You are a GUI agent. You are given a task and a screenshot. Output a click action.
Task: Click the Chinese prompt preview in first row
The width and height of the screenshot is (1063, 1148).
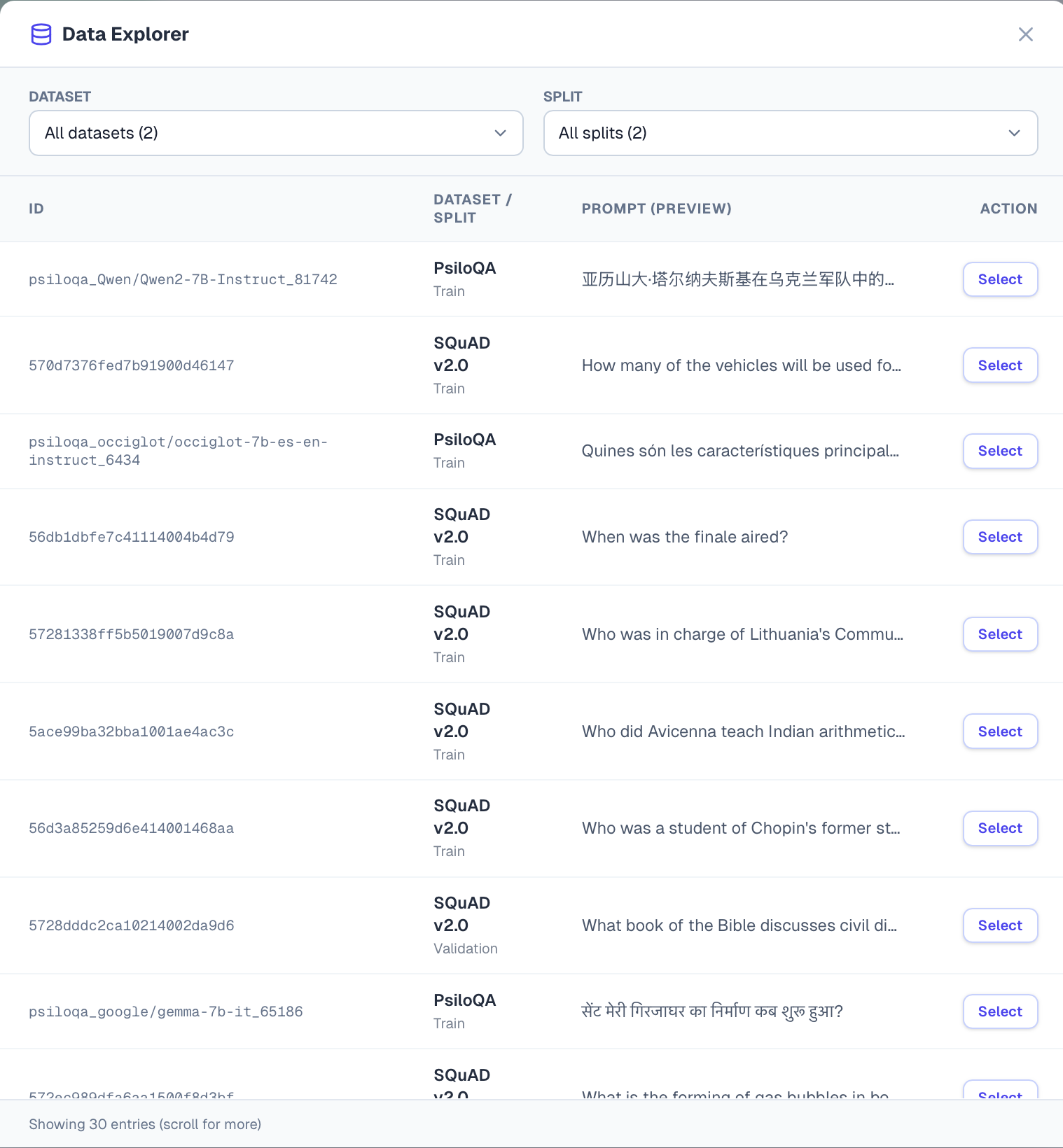[738, 279]
